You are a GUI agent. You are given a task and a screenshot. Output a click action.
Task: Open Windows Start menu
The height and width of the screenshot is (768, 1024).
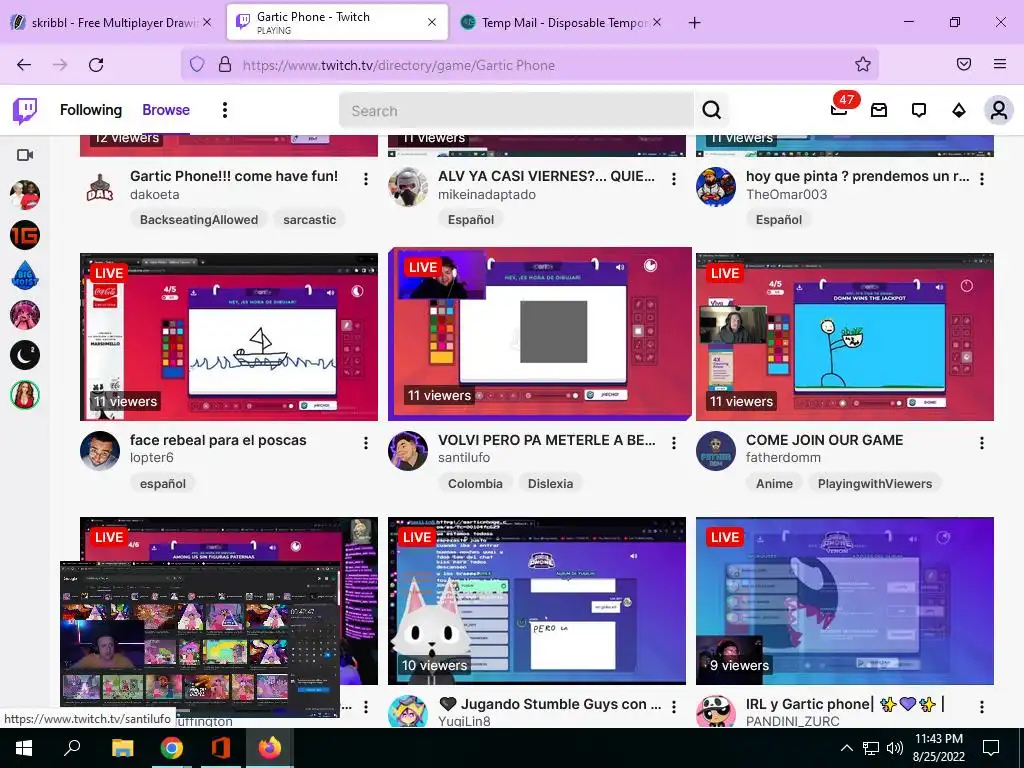click(x=24, y=748)
